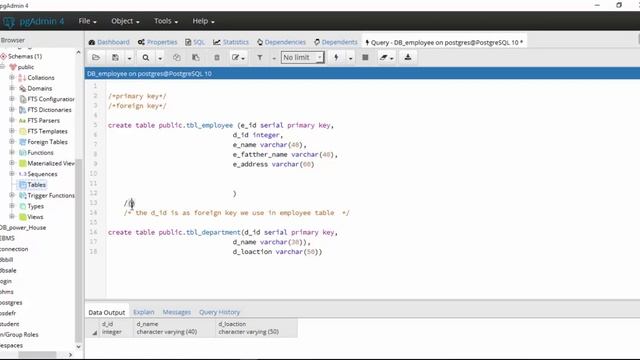Open Find options dropdown arrow
This screenshot has height=360, width=640.
pos(160,58)
